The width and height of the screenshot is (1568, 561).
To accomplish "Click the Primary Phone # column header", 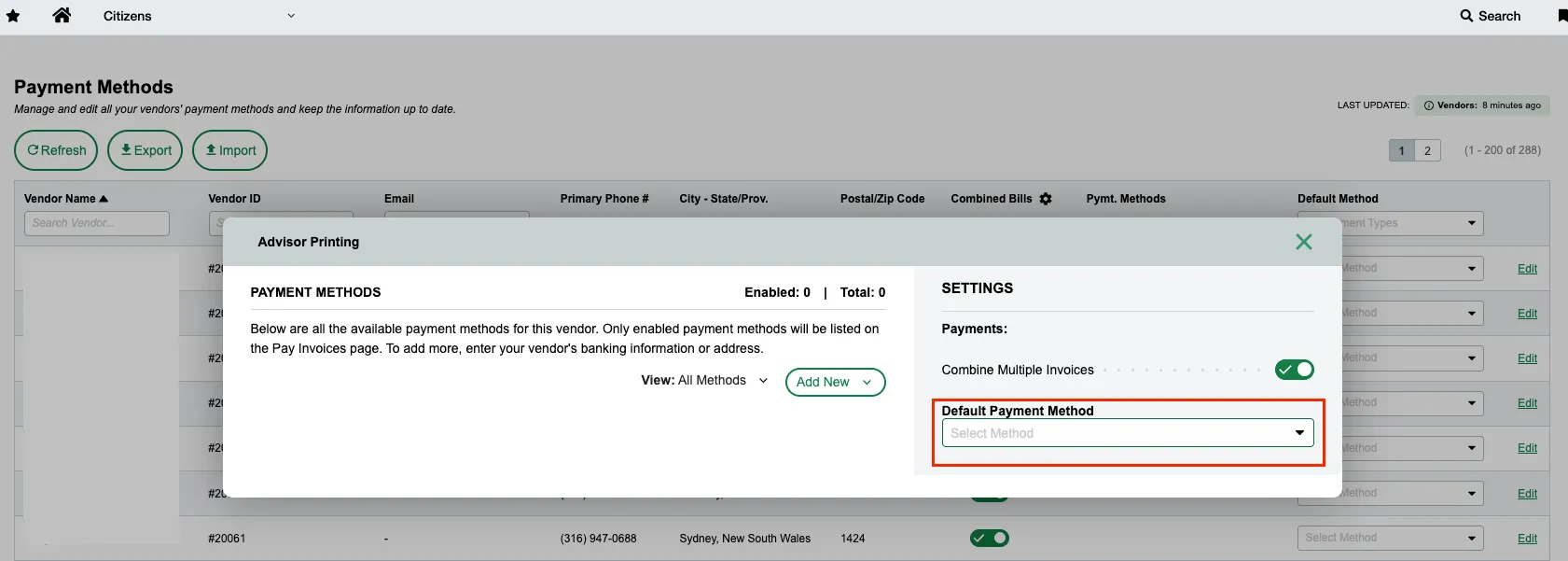I will click(604, 199).
